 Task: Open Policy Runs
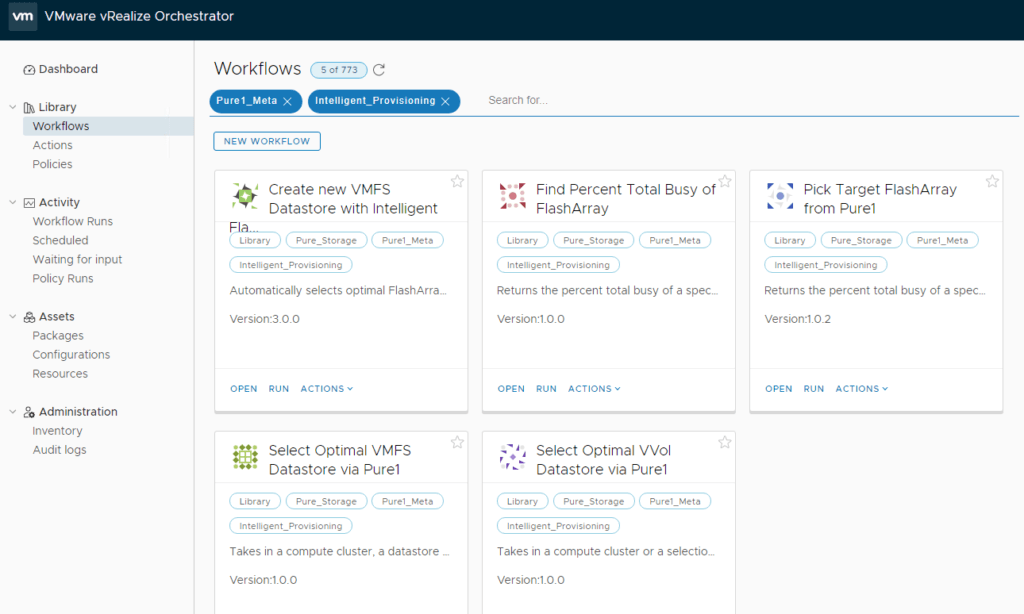pyautogui.click(x=63, y=278)
